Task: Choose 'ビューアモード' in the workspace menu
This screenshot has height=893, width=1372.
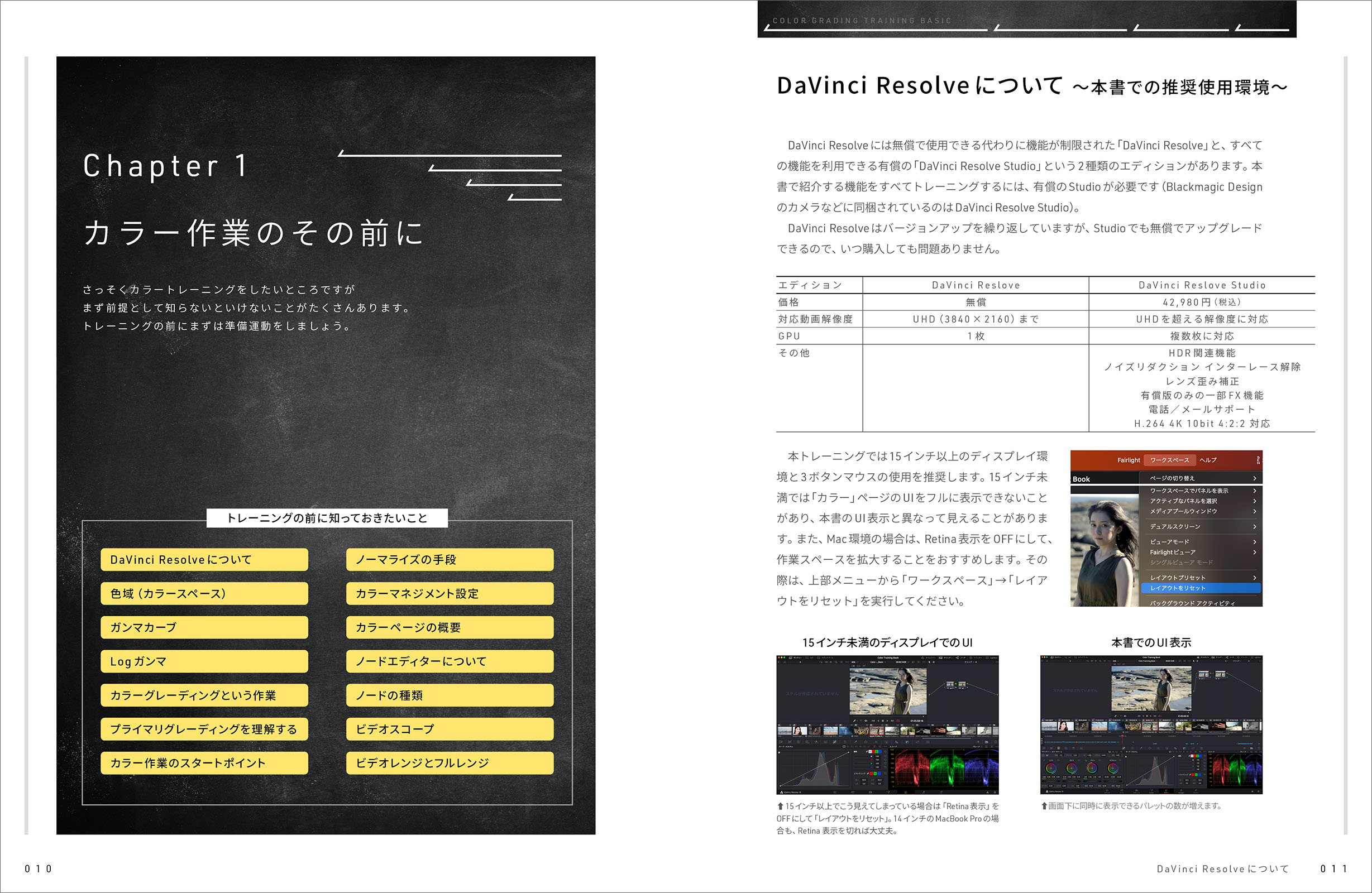Action: coord(1201,541)
